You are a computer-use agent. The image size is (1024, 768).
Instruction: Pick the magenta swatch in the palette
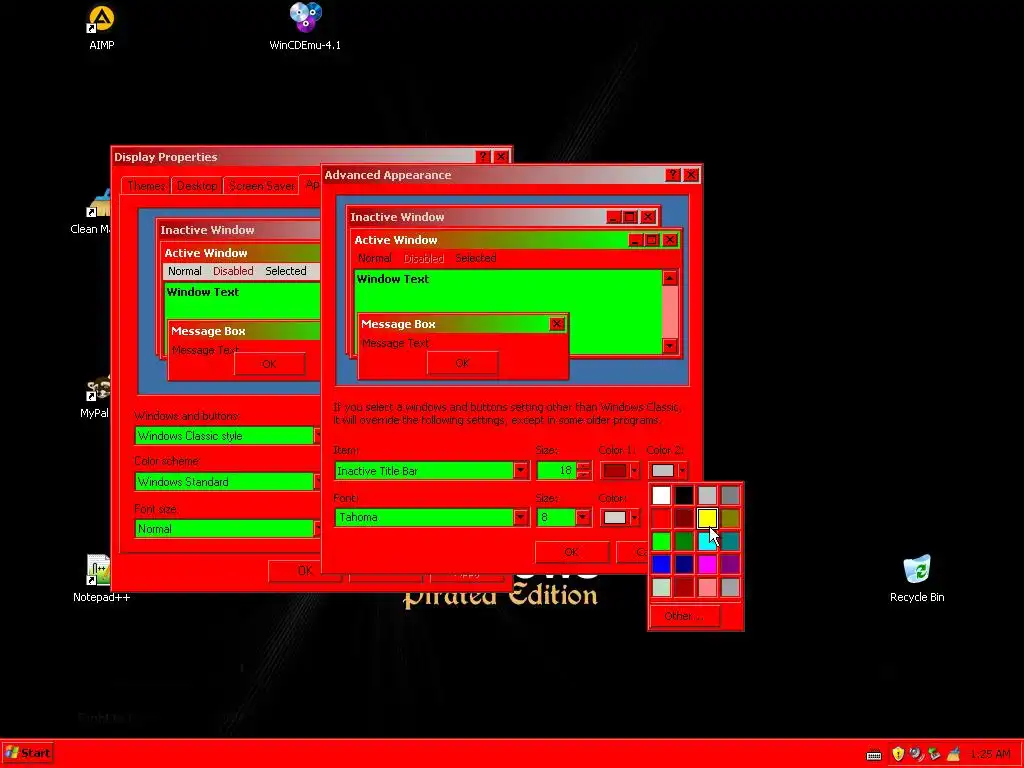(707, 564)
